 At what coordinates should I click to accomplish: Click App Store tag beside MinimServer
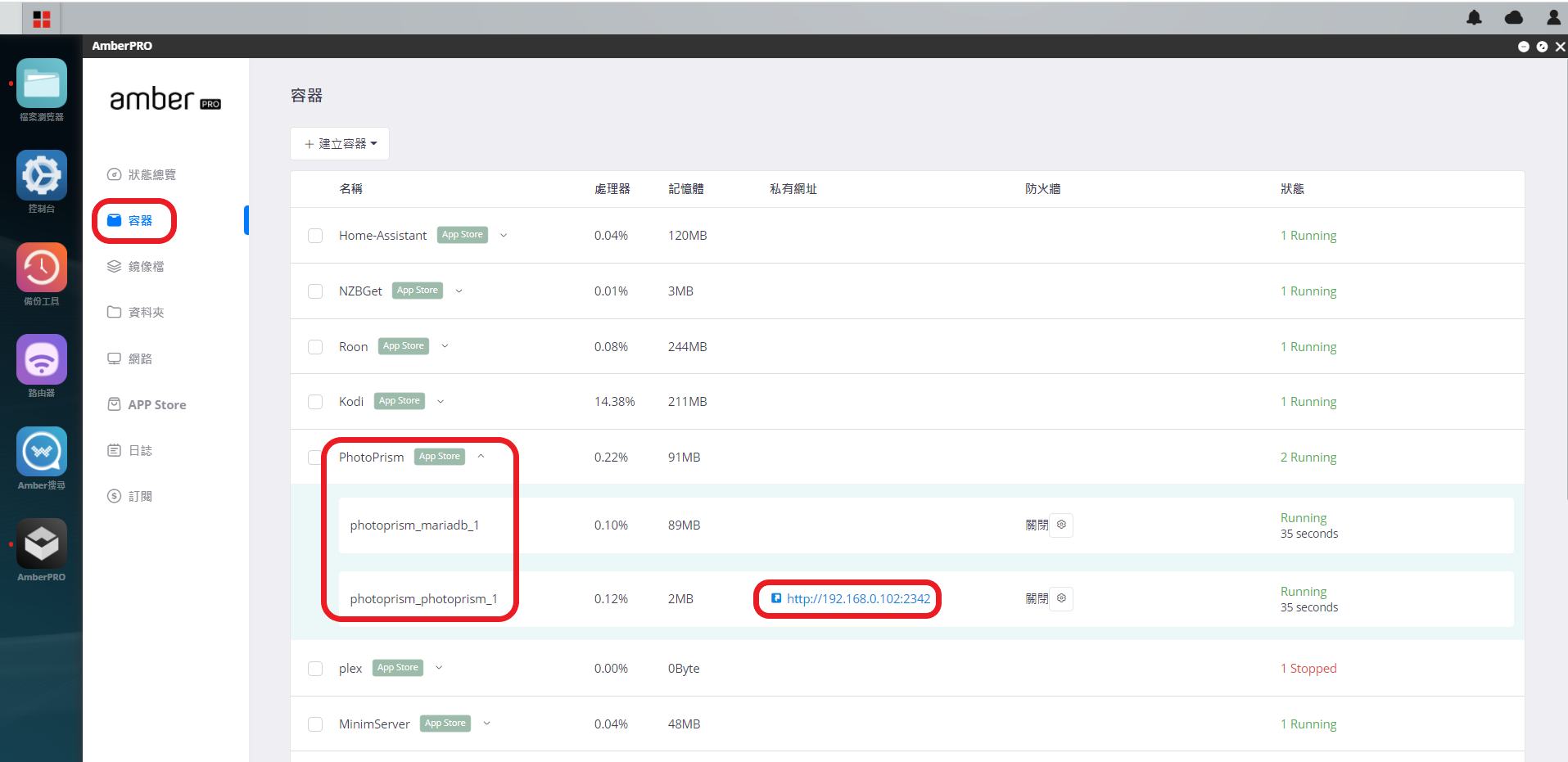445,724
